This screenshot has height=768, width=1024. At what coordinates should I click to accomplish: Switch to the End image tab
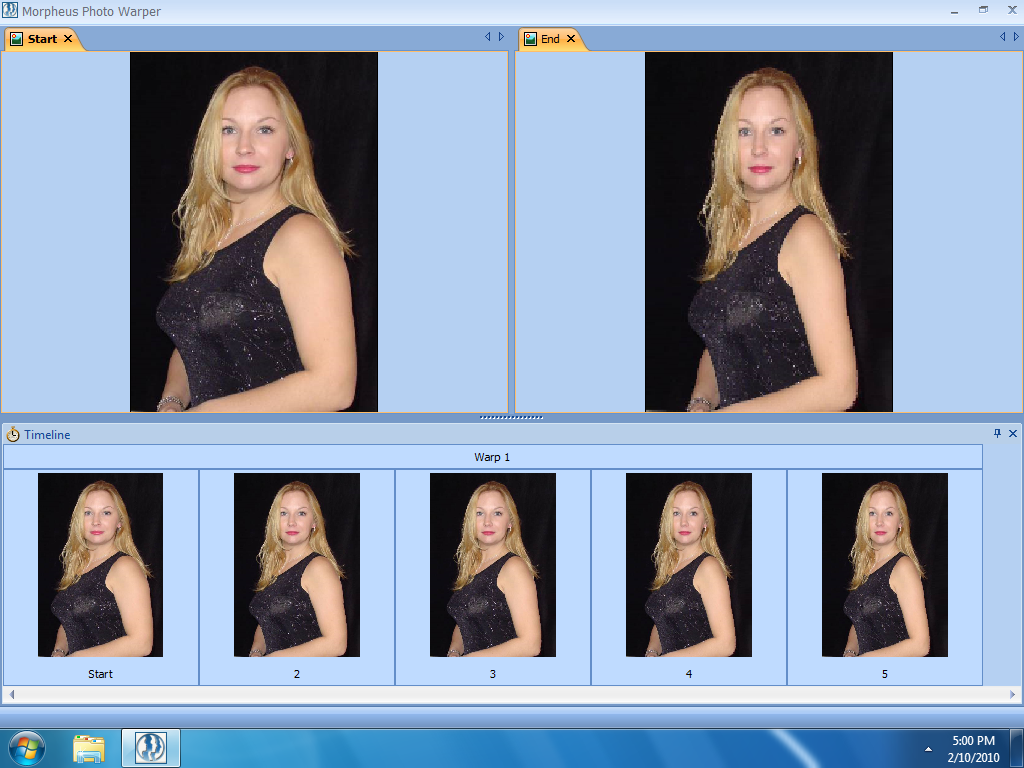550,39
